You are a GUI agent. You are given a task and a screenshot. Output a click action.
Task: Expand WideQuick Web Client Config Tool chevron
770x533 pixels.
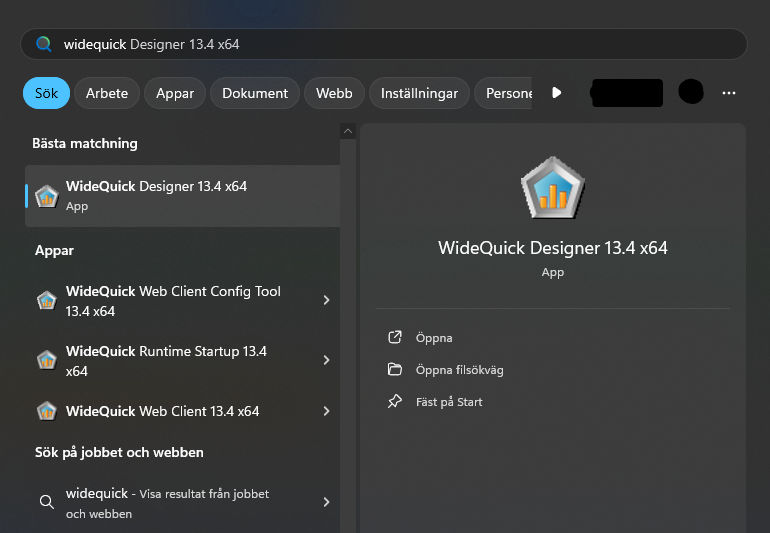[327, 300]
